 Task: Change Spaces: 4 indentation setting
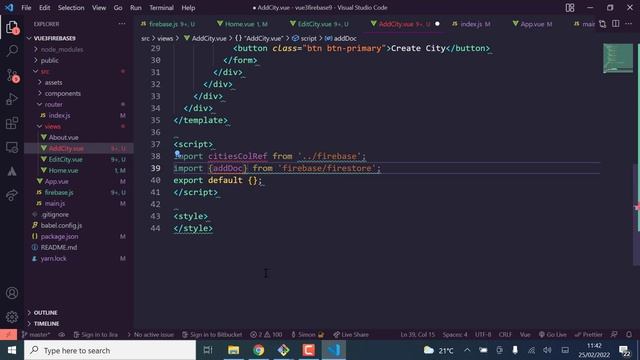[x=455, y=335]
